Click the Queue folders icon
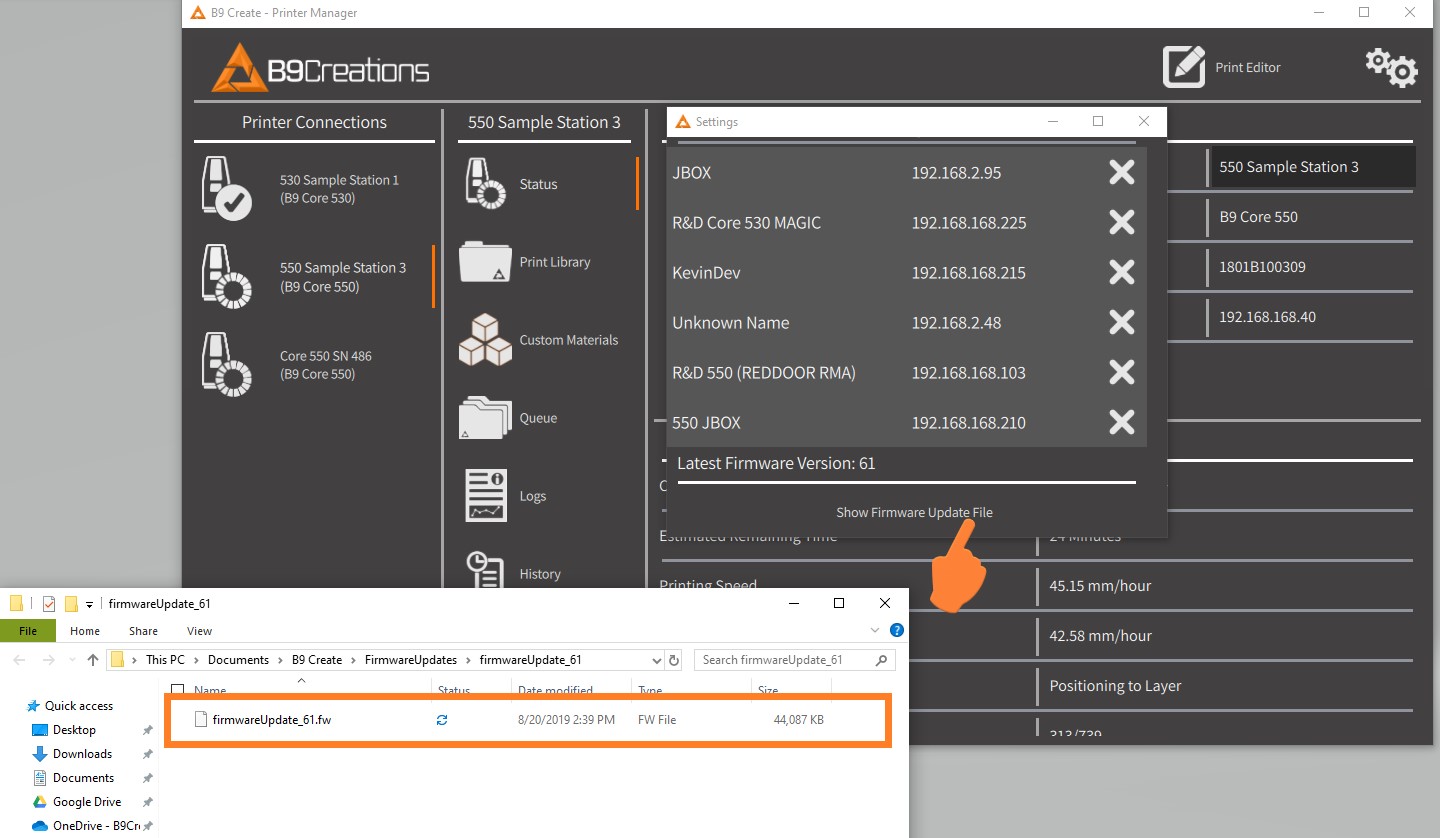The height and width of the screenshot is (838, 1440). (x=485, y=418)
